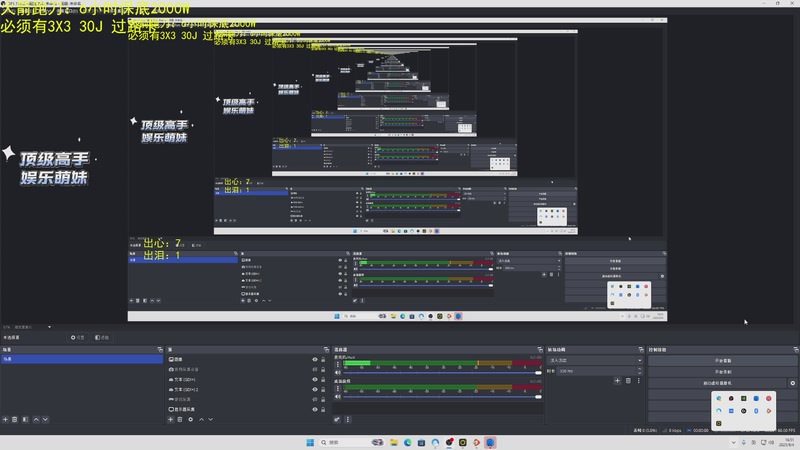Viewport: 800px width, 450px height.
Task: Open File Explorer from the taskbar
Action: coord(394,442)
